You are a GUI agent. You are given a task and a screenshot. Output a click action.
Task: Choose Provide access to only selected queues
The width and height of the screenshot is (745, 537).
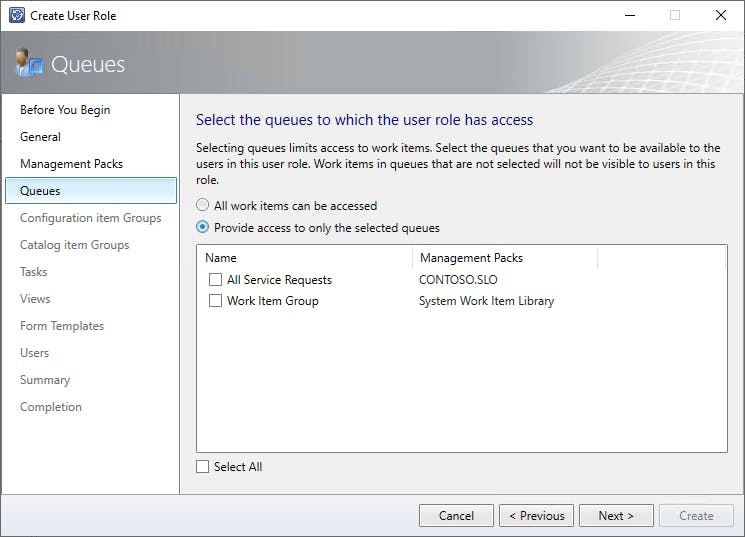(x=203, y=227)
